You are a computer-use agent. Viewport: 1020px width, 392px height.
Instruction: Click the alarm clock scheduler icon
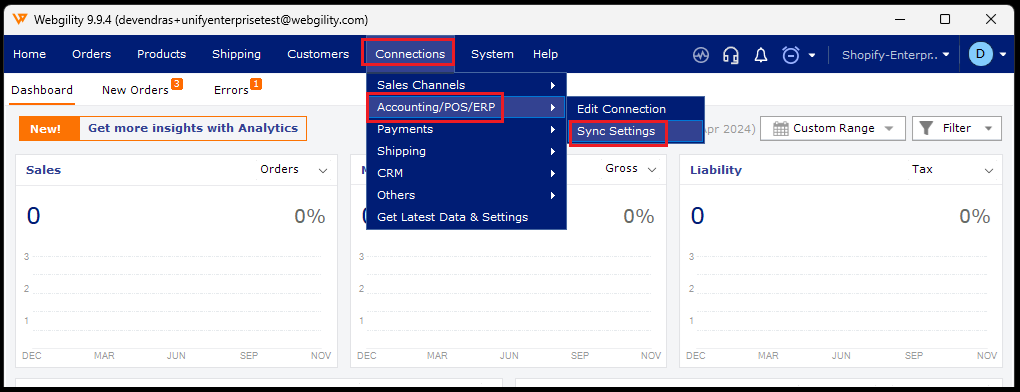coord(791,55)
